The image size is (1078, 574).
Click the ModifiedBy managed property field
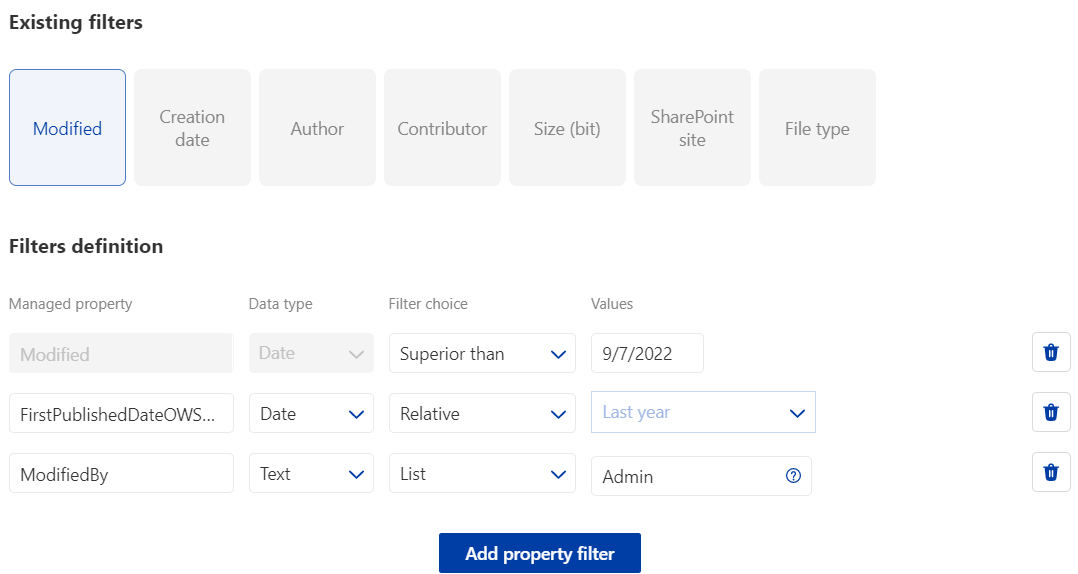[x=121, y=473]
